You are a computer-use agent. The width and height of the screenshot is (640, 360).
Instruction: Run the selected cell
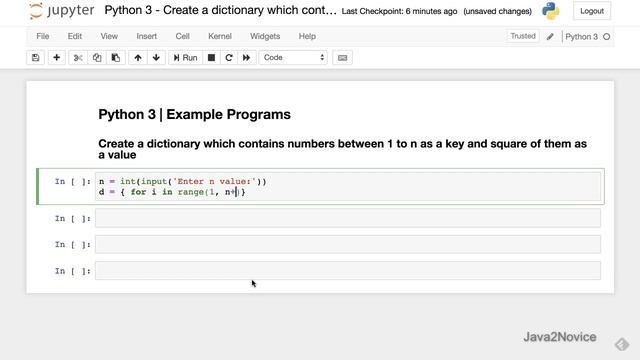pyautogui.click(x=185, y=58)
